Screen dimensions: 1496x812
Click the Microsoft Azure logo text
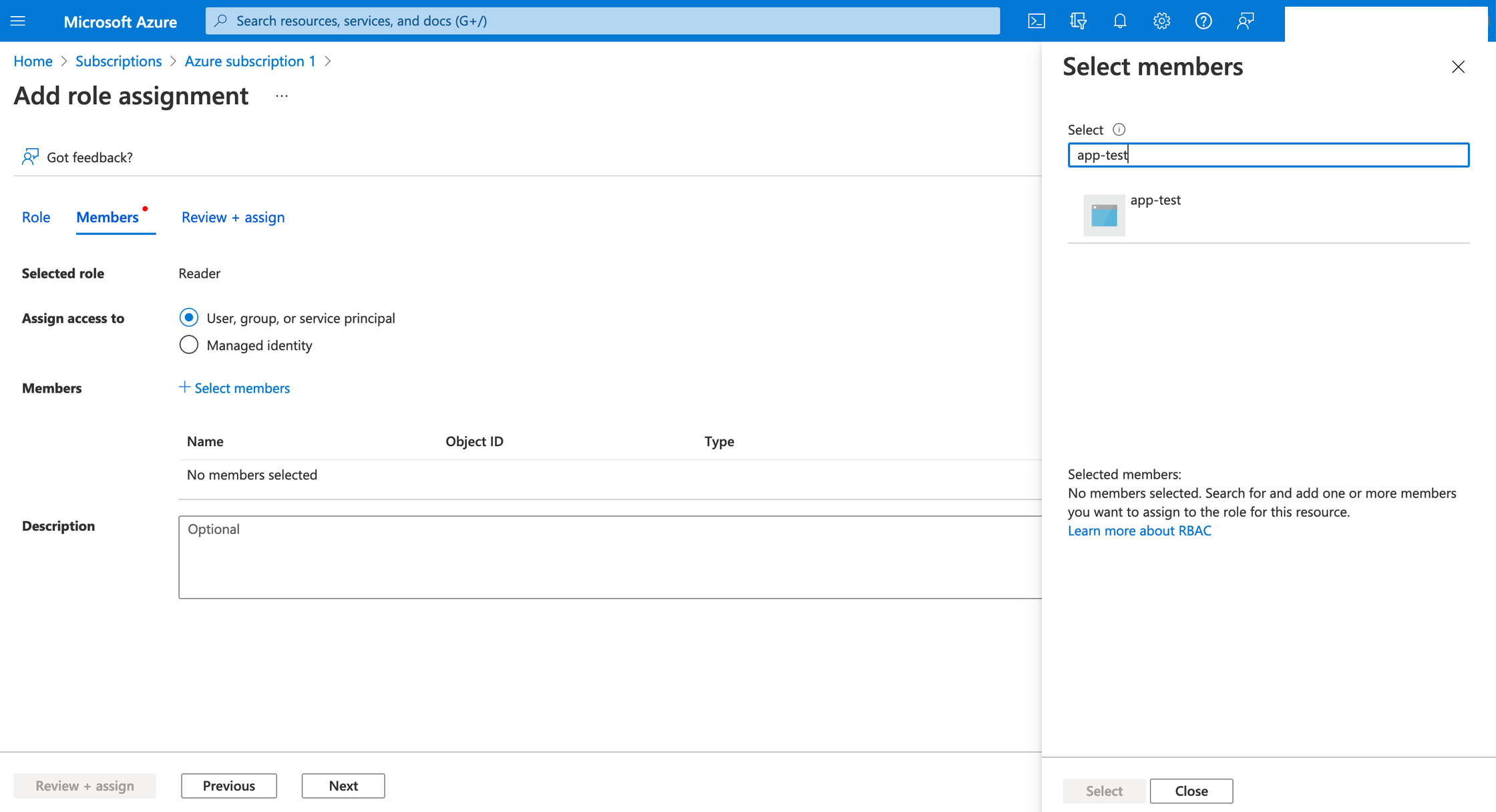click(x=120, y=22)
